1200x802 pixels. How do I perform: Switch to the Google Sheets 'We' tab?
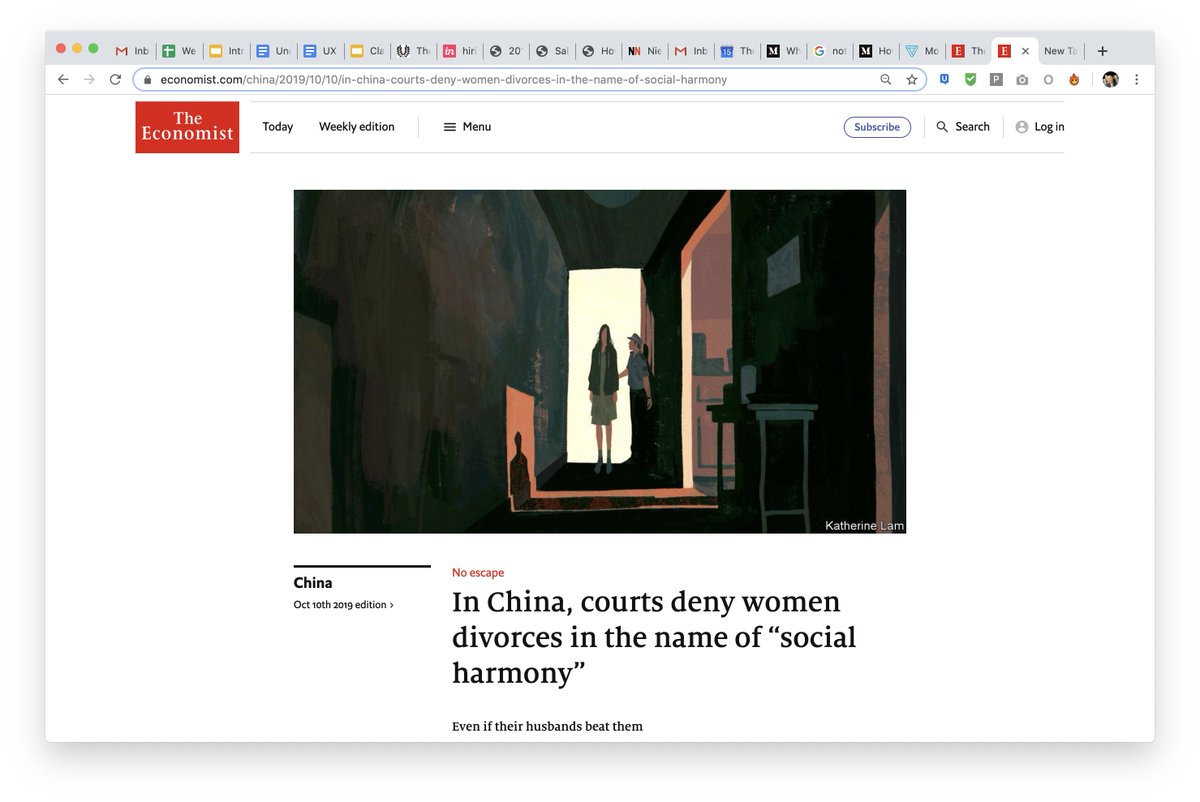180,51
